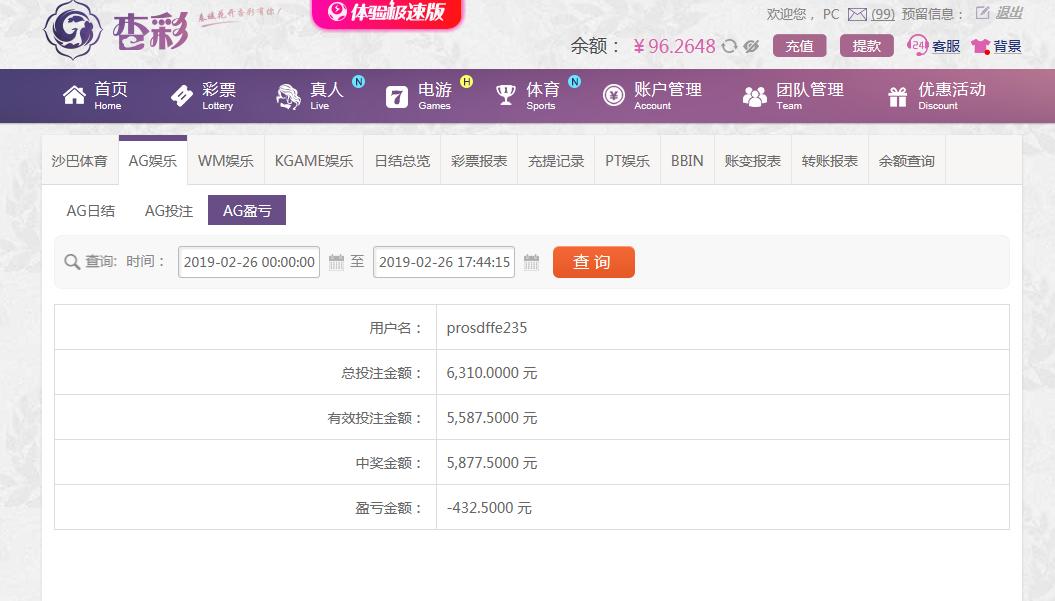Screen dimensions: 1055x601
Task: Click the Team people icon
Action: (755, 97)
